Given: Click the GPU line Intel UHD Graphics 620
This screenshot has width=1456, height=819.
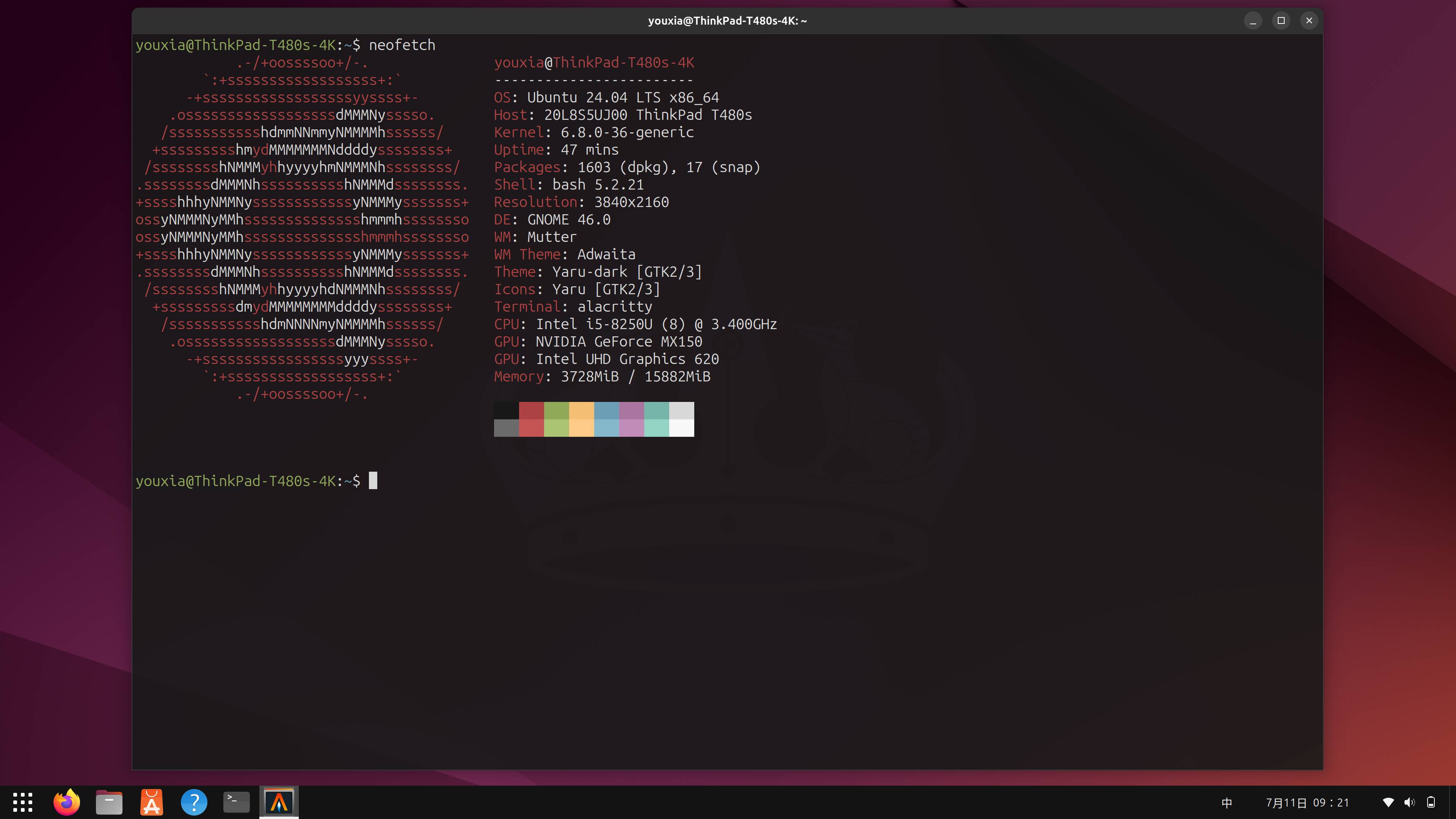Looking at the screenshot, I should coord(607,359).
